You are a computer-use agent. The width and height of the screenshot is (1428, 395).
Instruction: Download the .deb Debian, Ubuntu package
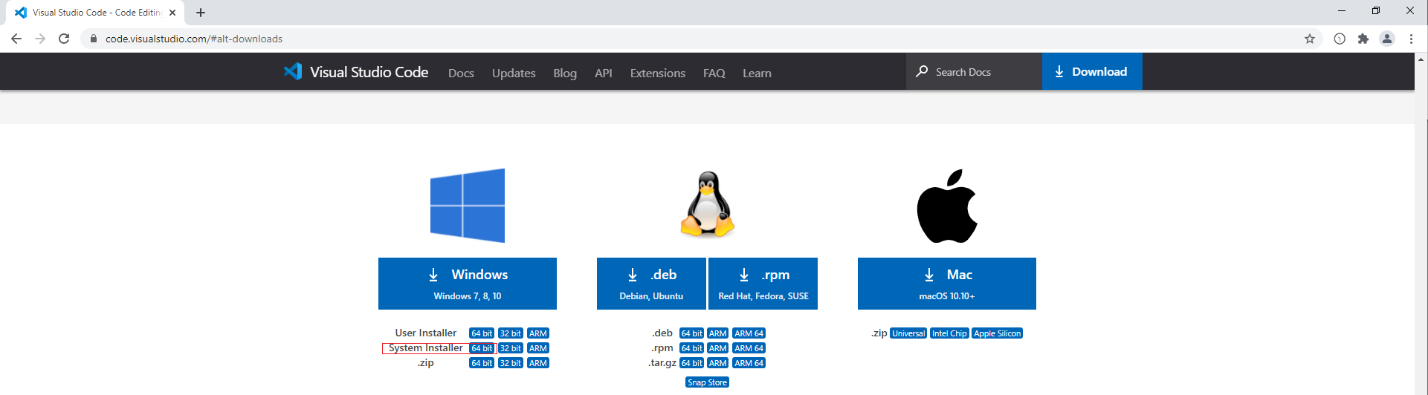pos(651,284)
